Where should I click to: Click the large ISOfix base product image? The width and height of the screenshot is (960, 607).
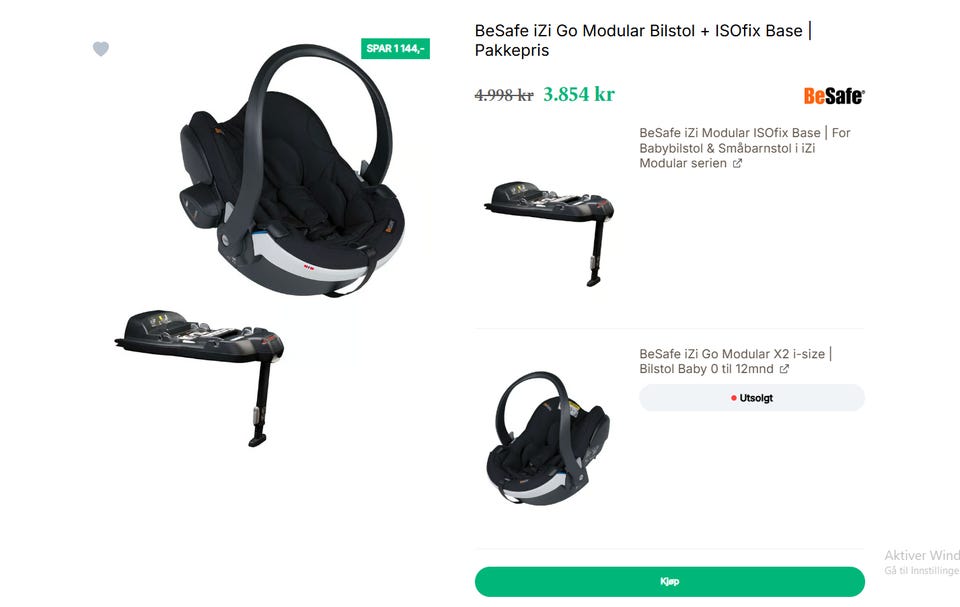[199, 377]
